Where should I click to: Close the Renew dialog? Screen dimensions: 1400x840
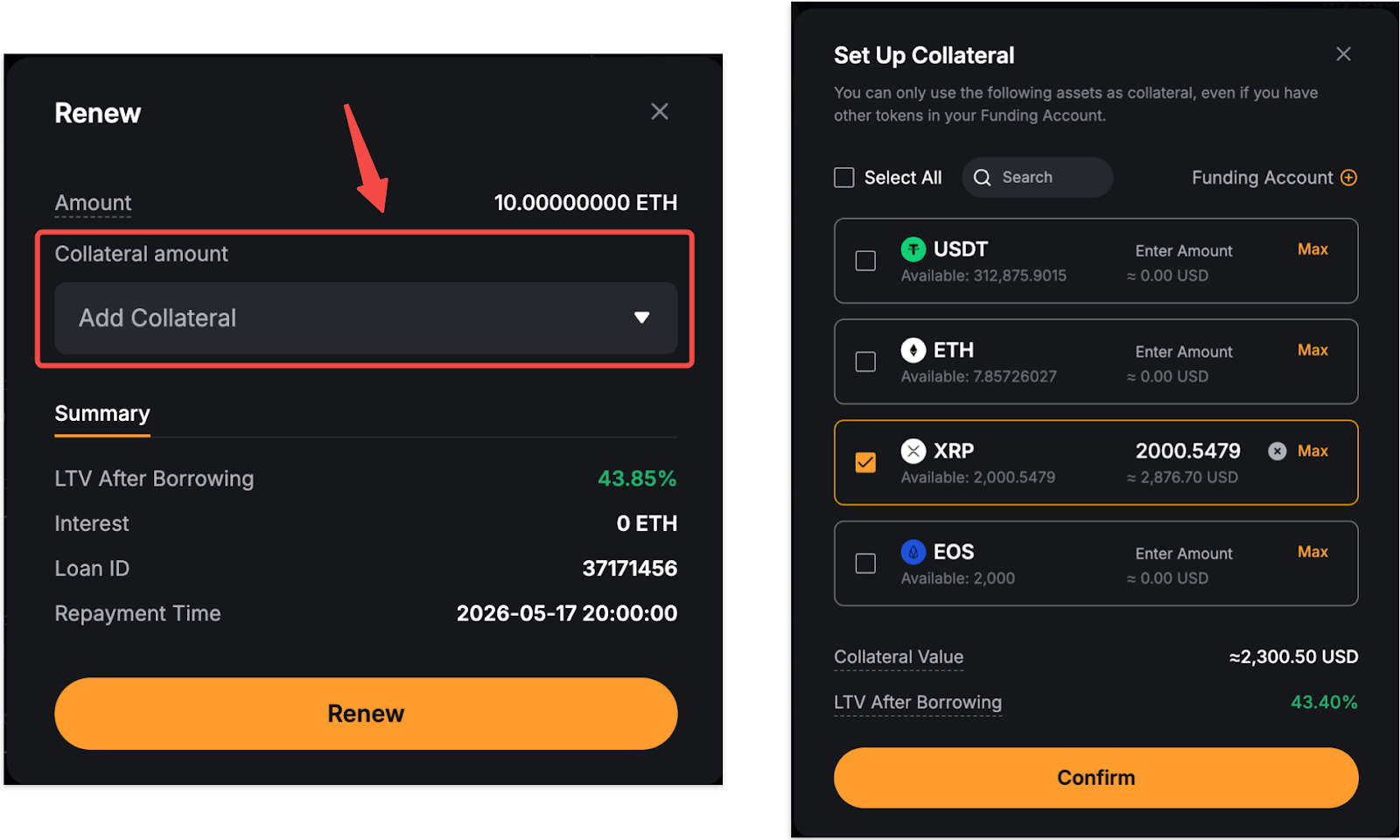coord(659,111)
